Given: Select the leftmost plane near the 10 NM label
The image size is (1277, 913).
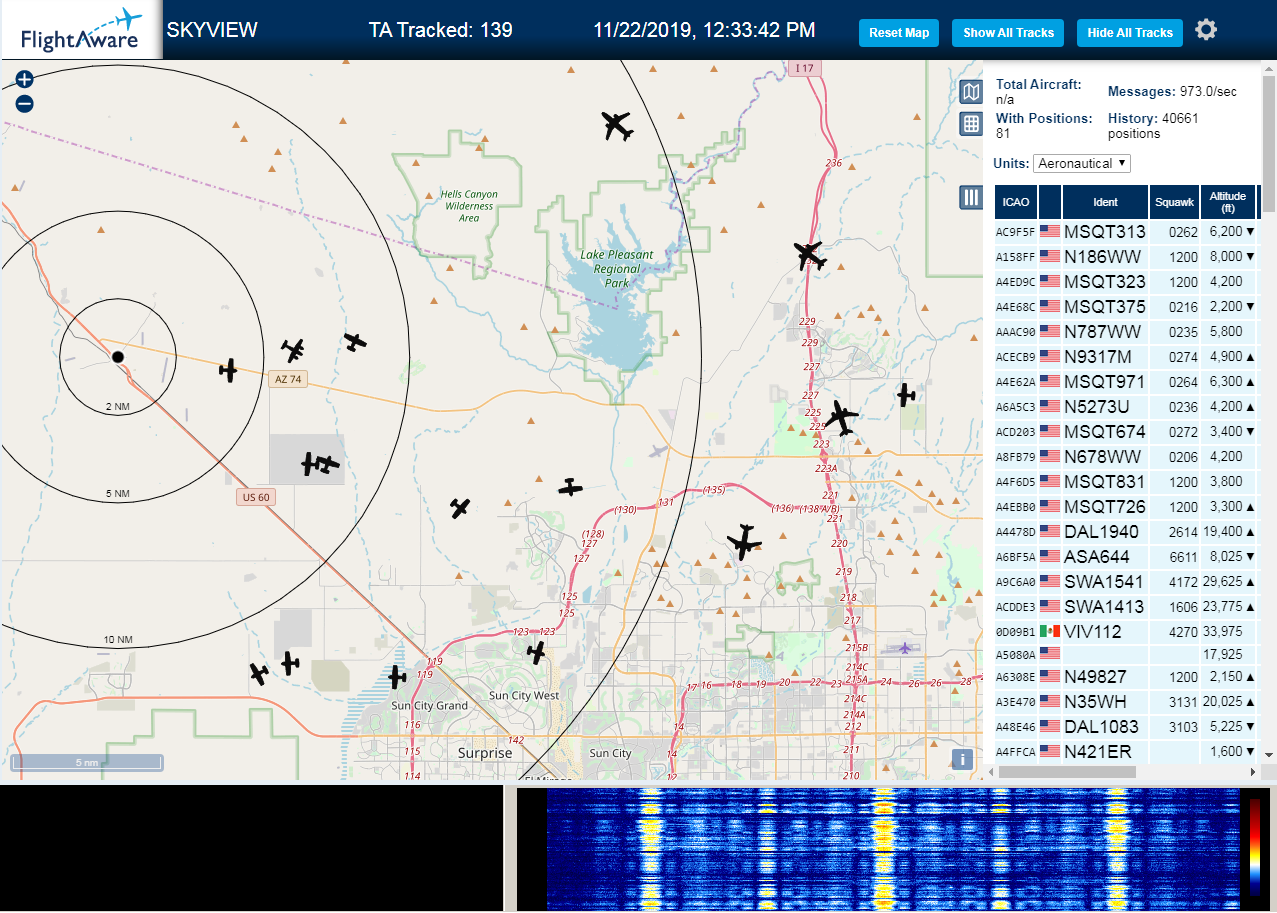Looking at the screenshot, I should (x=259, y=674).
